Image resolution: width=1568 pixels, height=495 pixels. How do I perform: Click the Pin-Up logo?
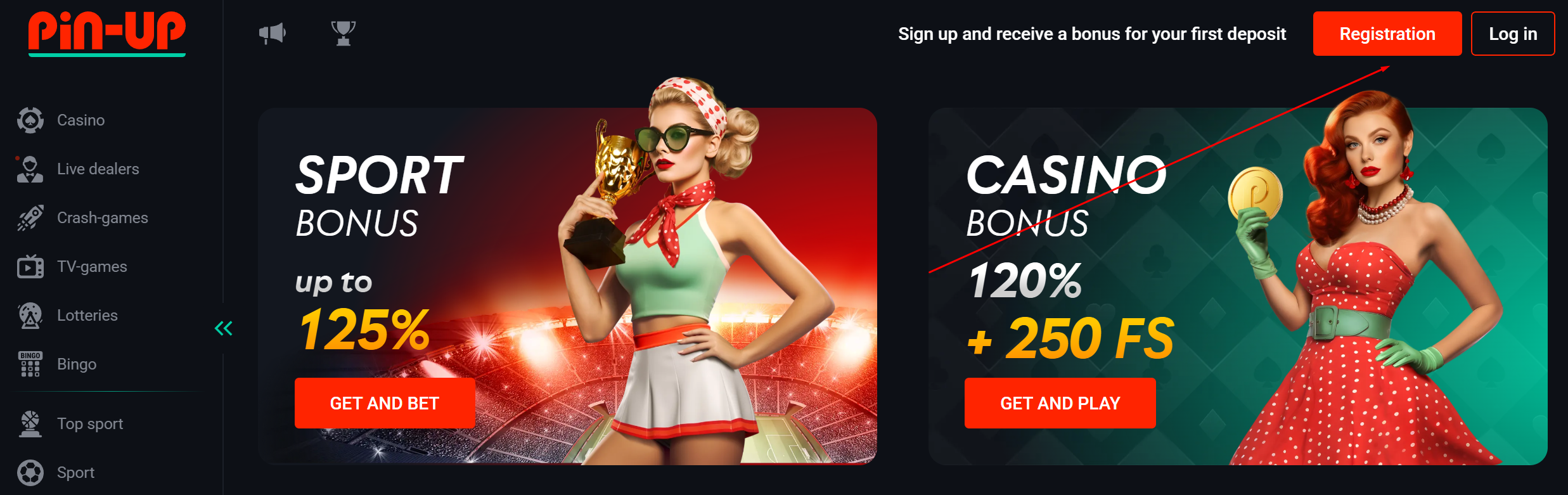[107, 33]
